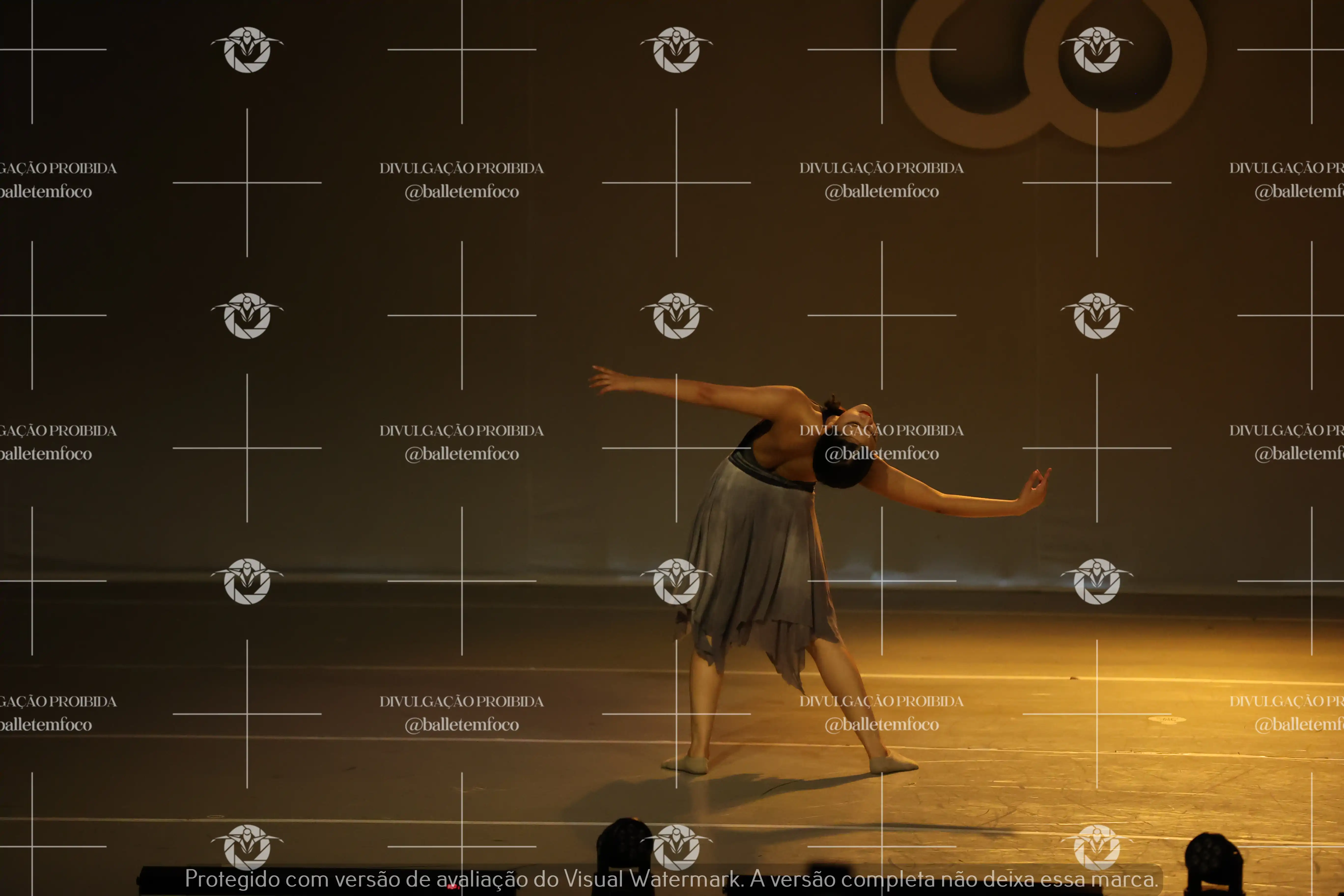Click the crosshair watermark on the infinity symbol's left loop
This screenshot has width=1344, height=896.
coord(882,50)
